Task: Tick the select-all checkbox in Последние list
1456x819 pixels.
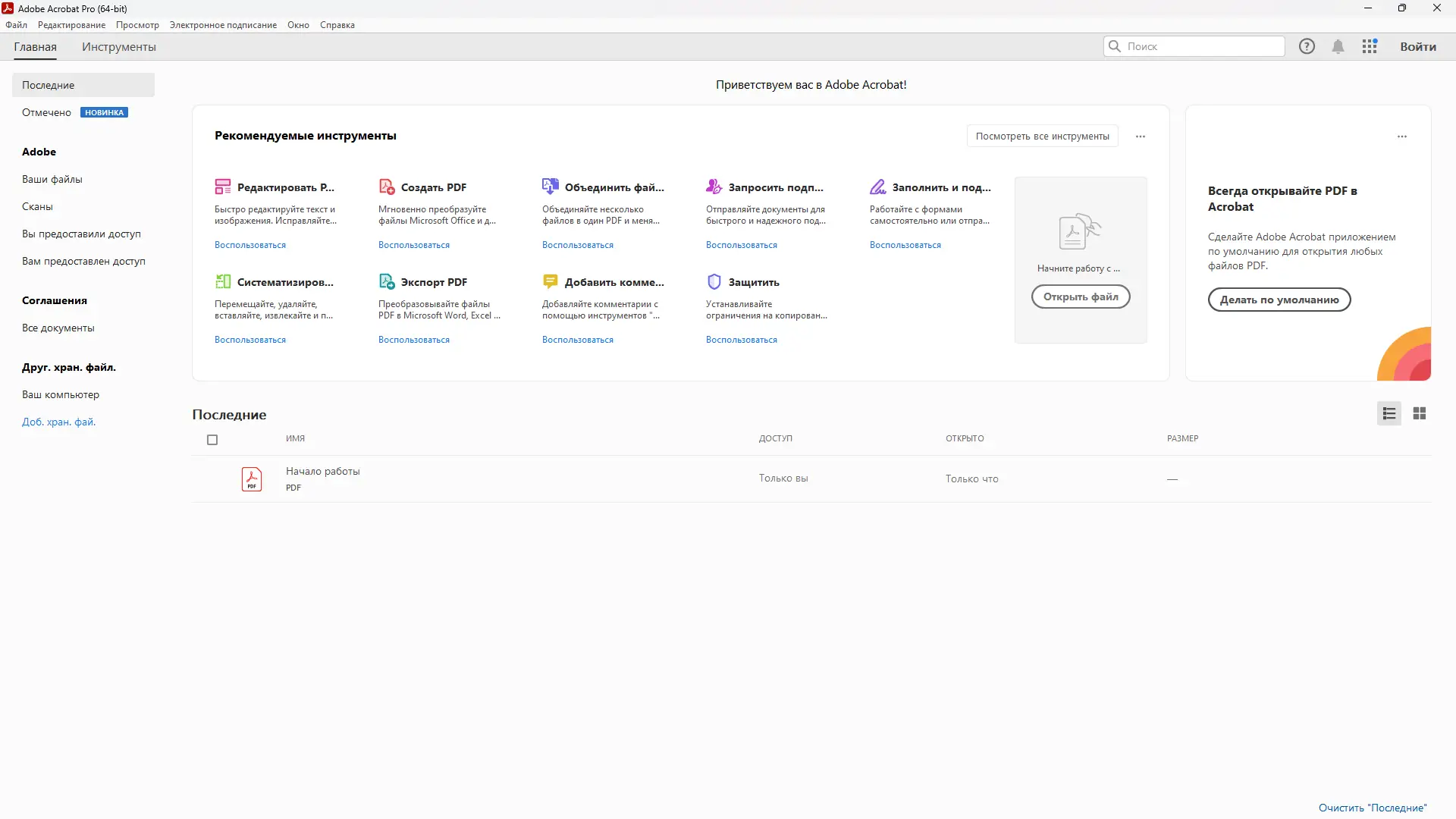Action: (212, 440)
